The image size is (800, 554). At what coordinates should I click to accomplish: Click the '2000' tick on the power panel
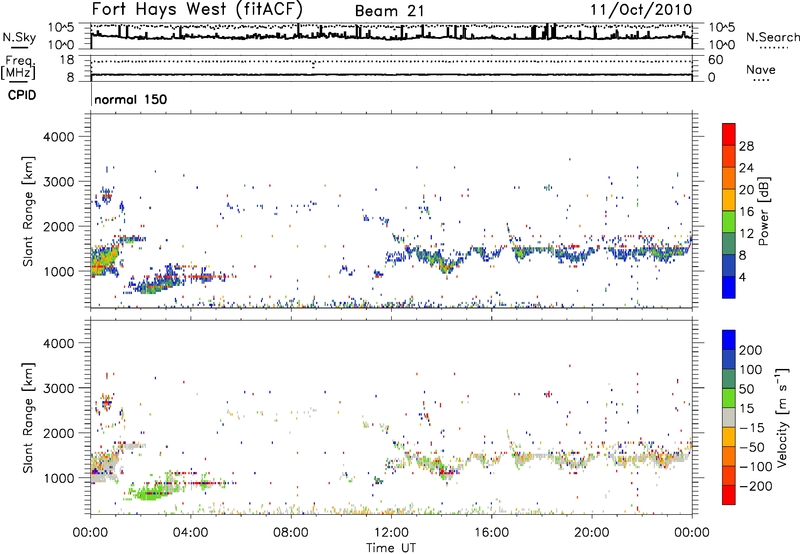[59, 226]
